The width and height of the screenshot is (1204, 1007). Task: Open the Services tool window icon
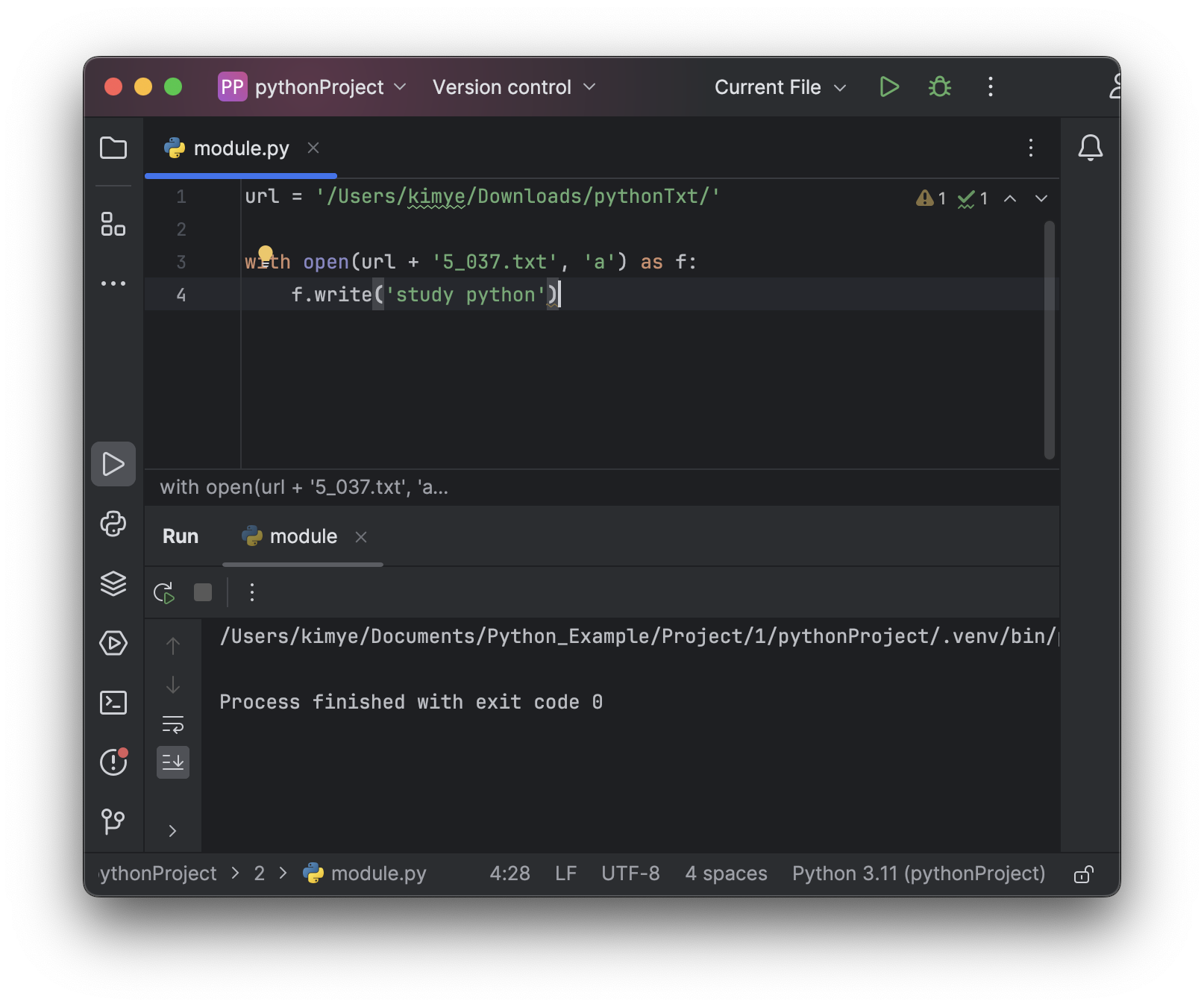(x=113, y=643)
